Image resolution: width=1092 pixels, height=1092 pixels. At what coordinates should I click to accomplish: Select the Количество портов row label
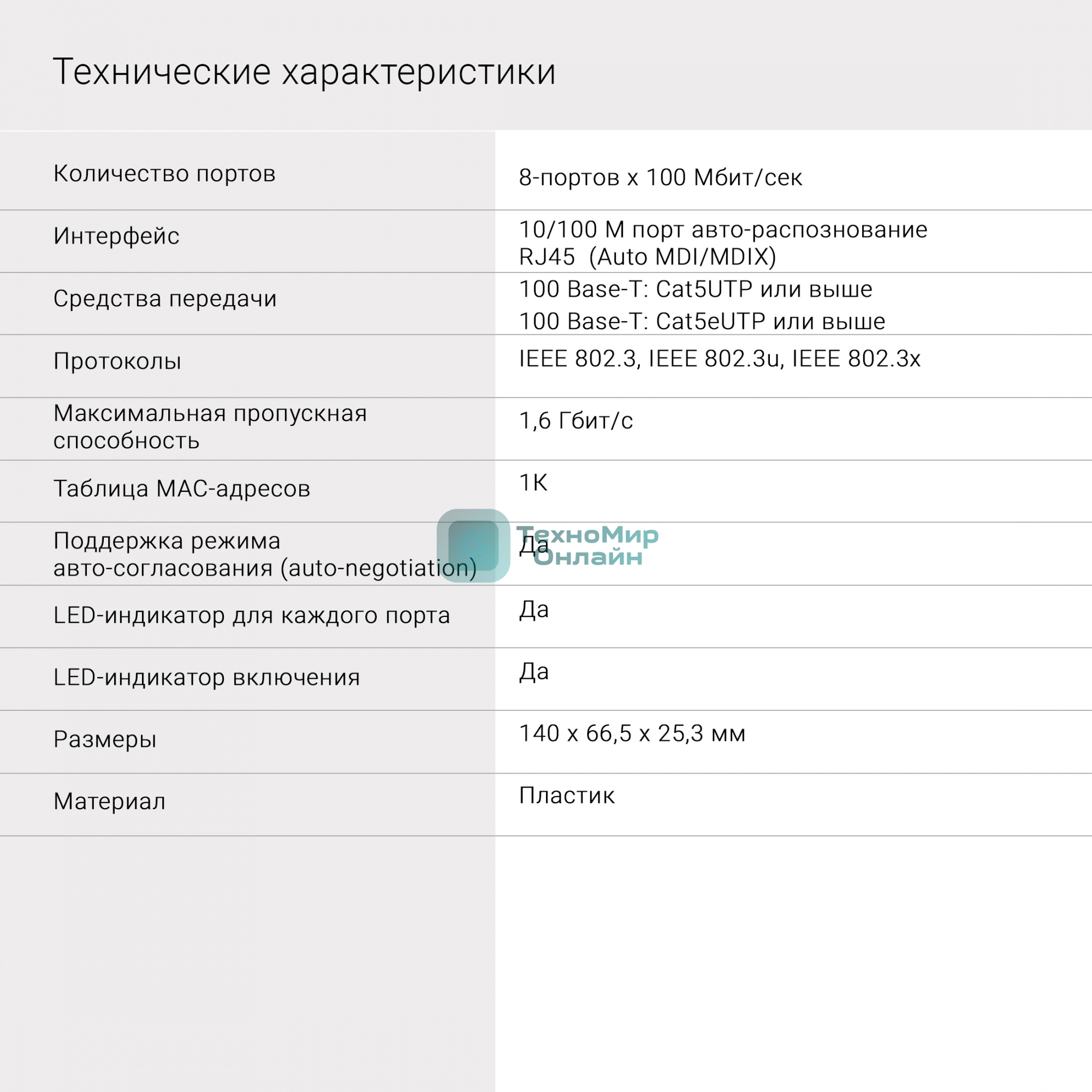point(165,174)
